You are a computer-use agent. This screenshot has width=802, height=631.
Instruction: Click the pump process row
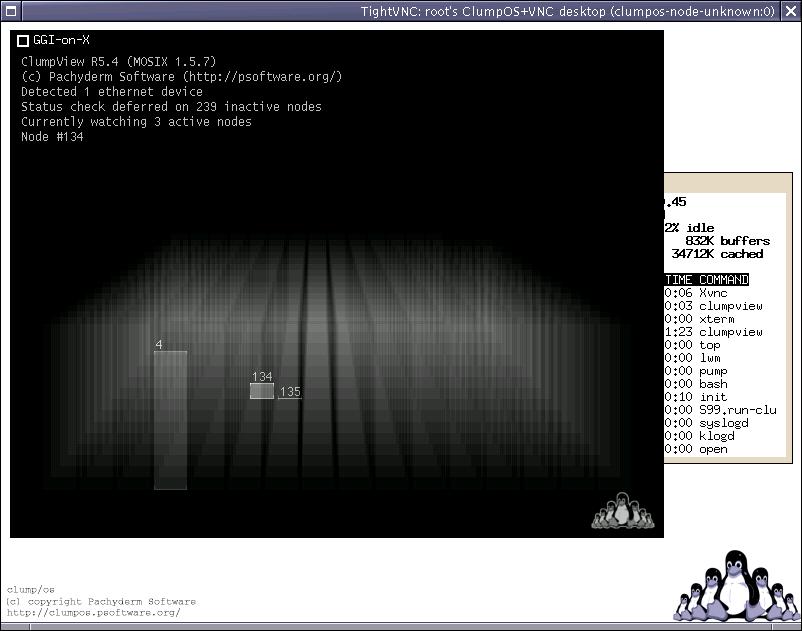pos(696,371)
